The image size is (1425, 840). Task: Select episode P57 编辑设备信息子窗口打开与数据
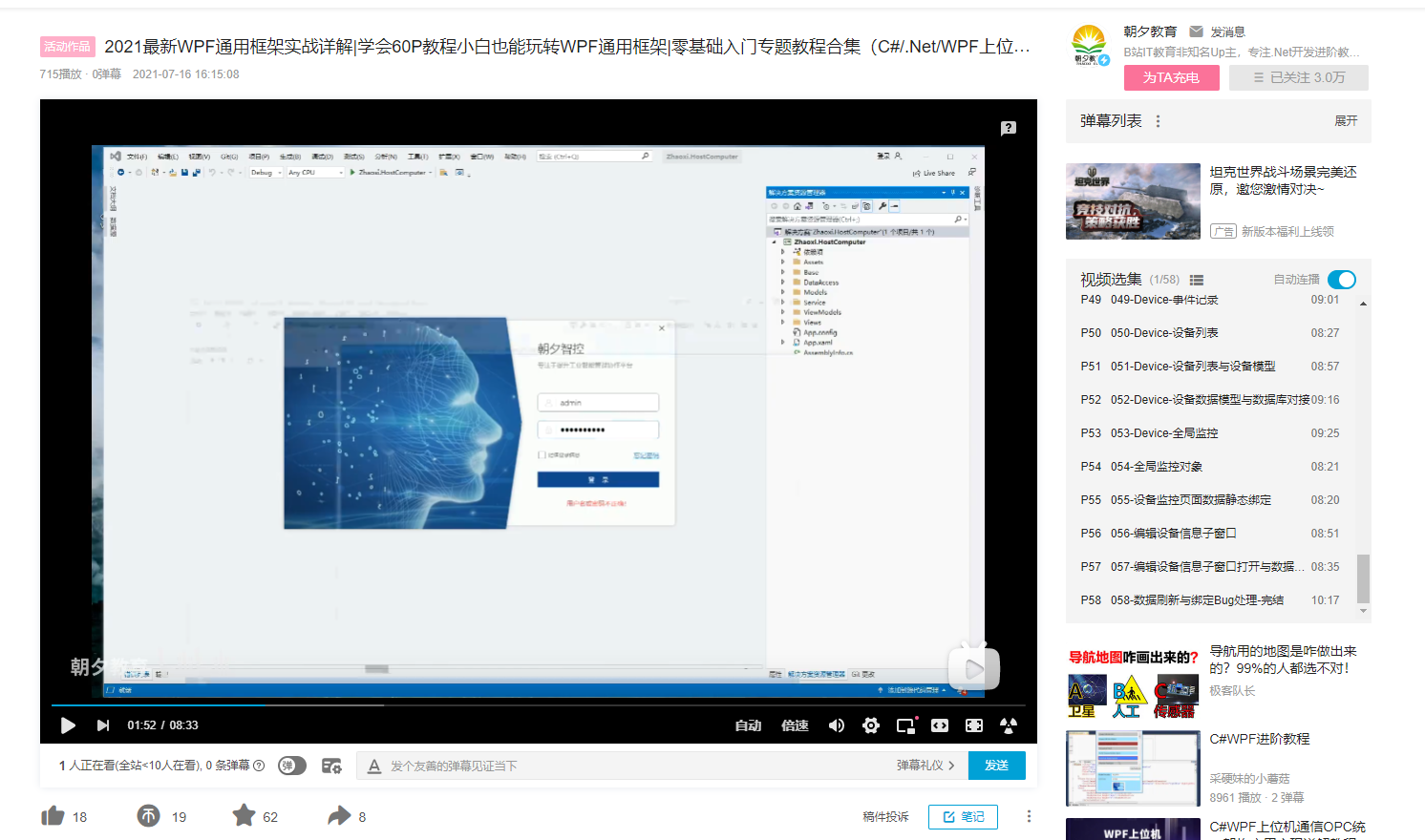coord(1210,567)
